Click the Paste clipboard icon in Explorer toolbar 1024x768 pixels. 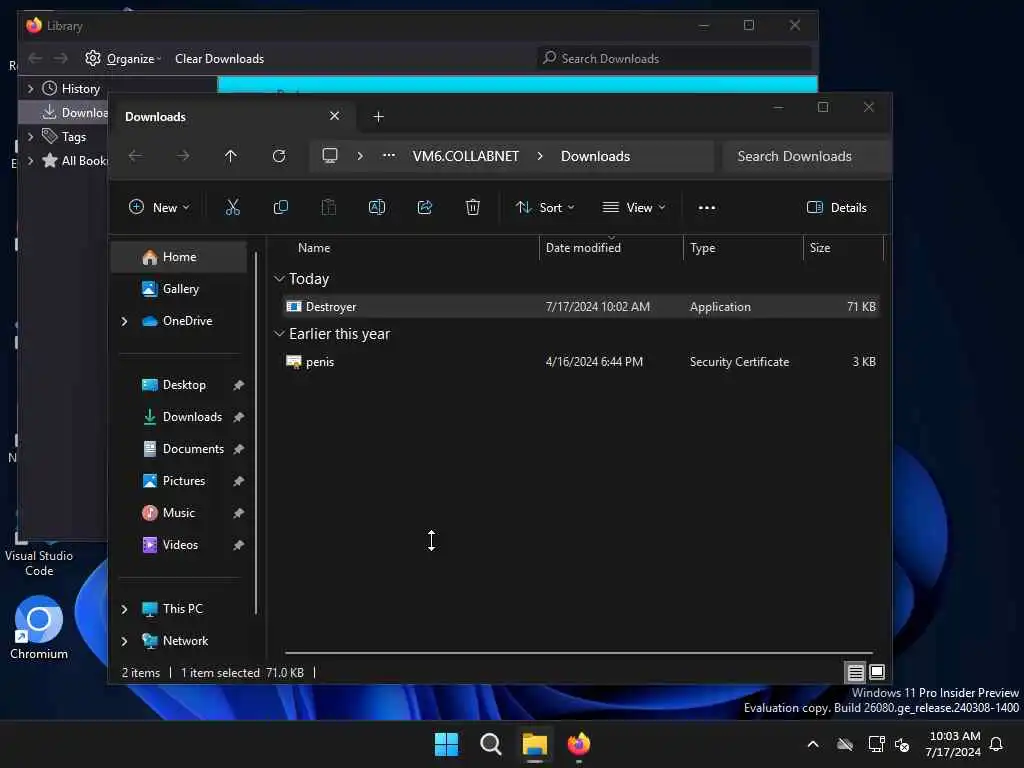click(328, 208)
